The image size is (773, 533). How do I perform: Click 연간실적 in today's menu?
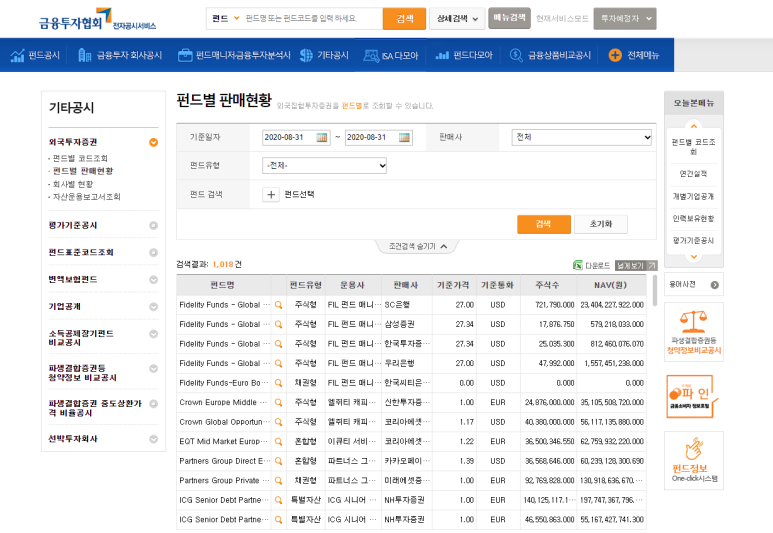[x=693, y=174]
